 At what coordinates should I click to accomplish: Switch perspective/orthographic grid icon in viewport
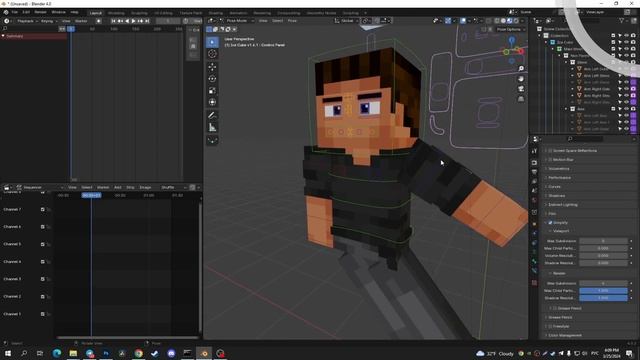521,99
